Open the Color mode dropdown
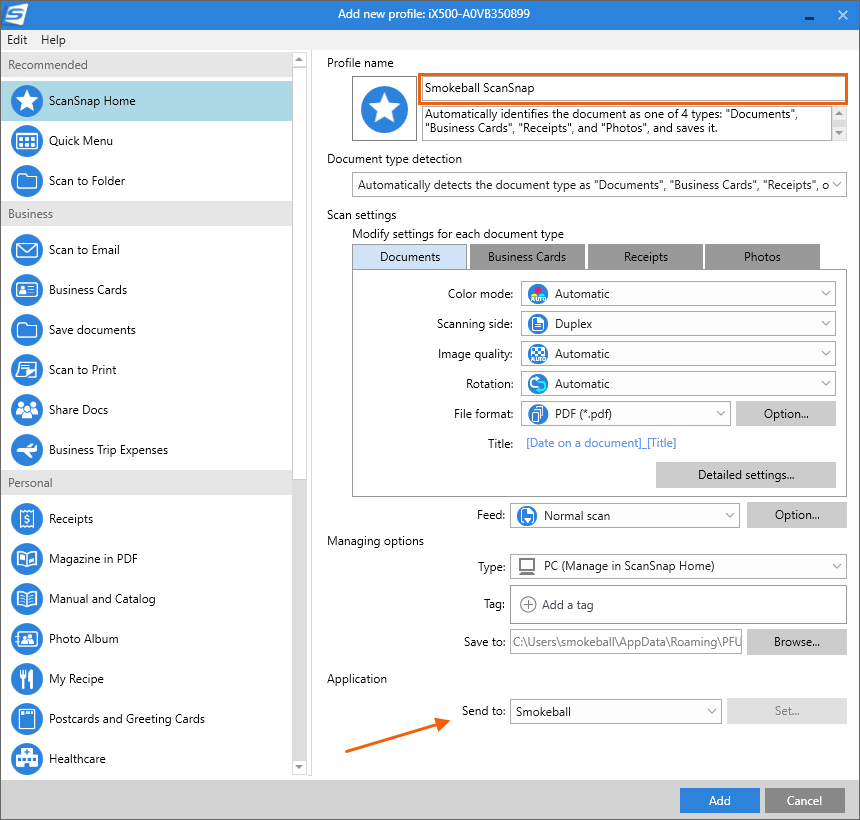The image size is (860, 820). 678,294
